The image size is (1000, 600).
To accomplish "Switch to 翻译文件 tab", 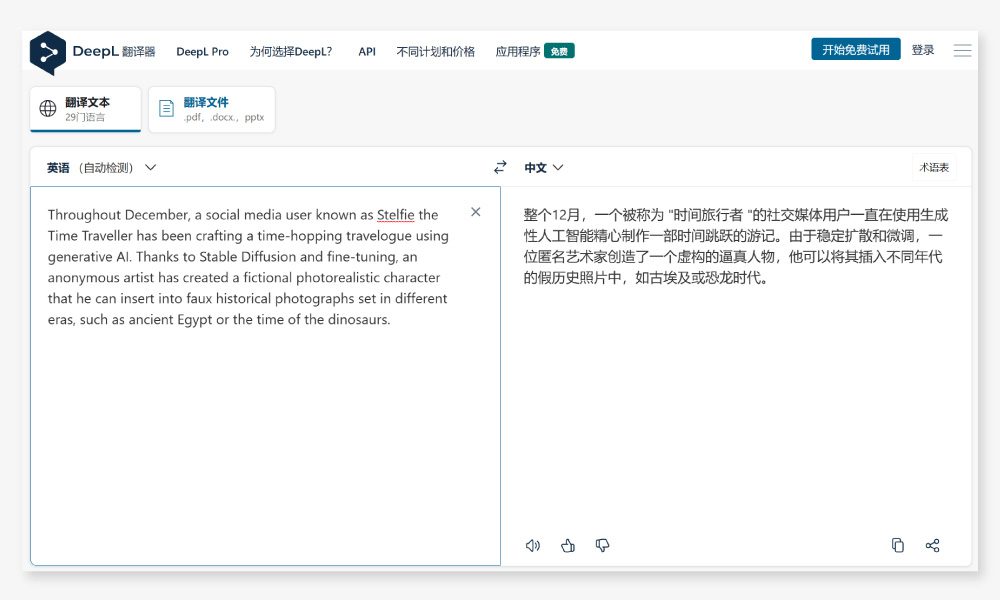I will click(x=212, y=109).
